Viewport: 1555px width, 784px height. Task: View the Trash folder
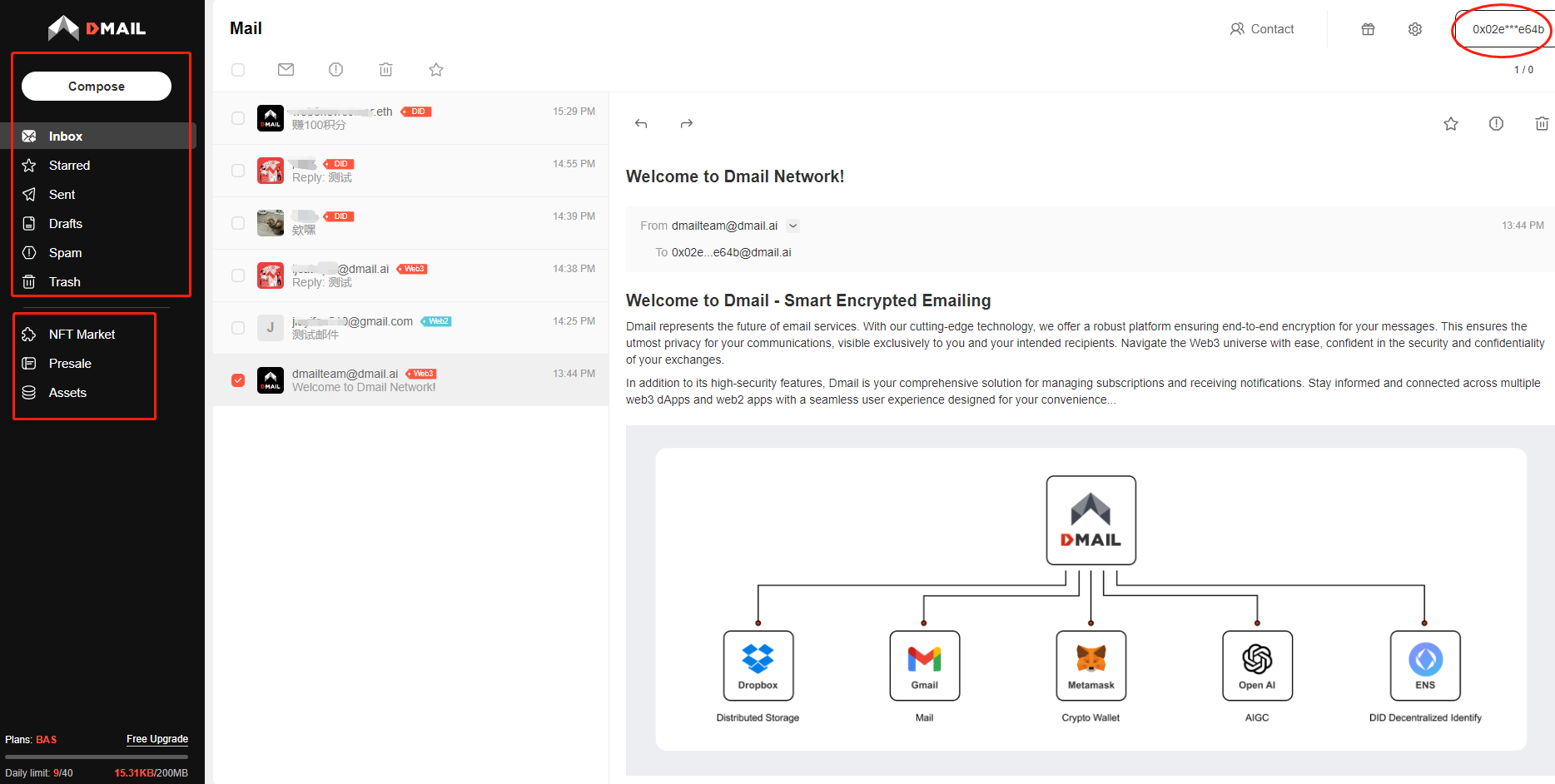[x=64, y=282]
